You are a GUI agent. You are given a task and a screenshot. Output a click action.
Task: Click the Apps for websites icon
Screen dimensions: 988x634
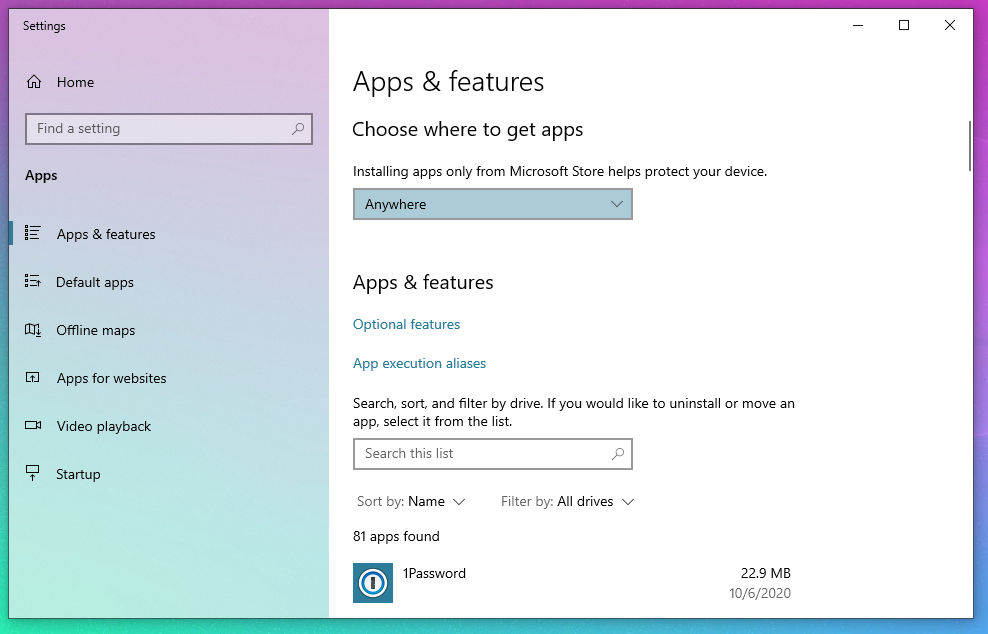33,378
